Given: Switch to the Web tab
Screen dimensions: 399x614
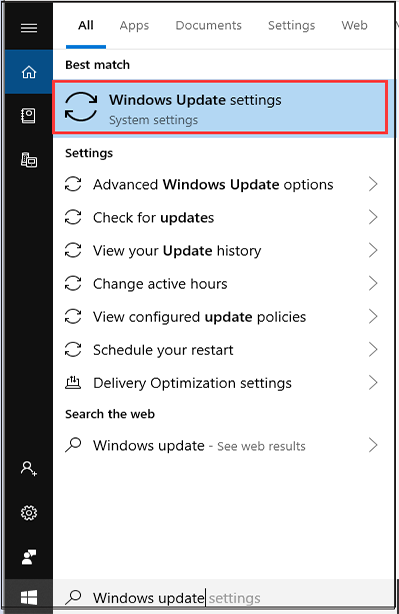Looking at the screenshot, I should click(354, 25).
